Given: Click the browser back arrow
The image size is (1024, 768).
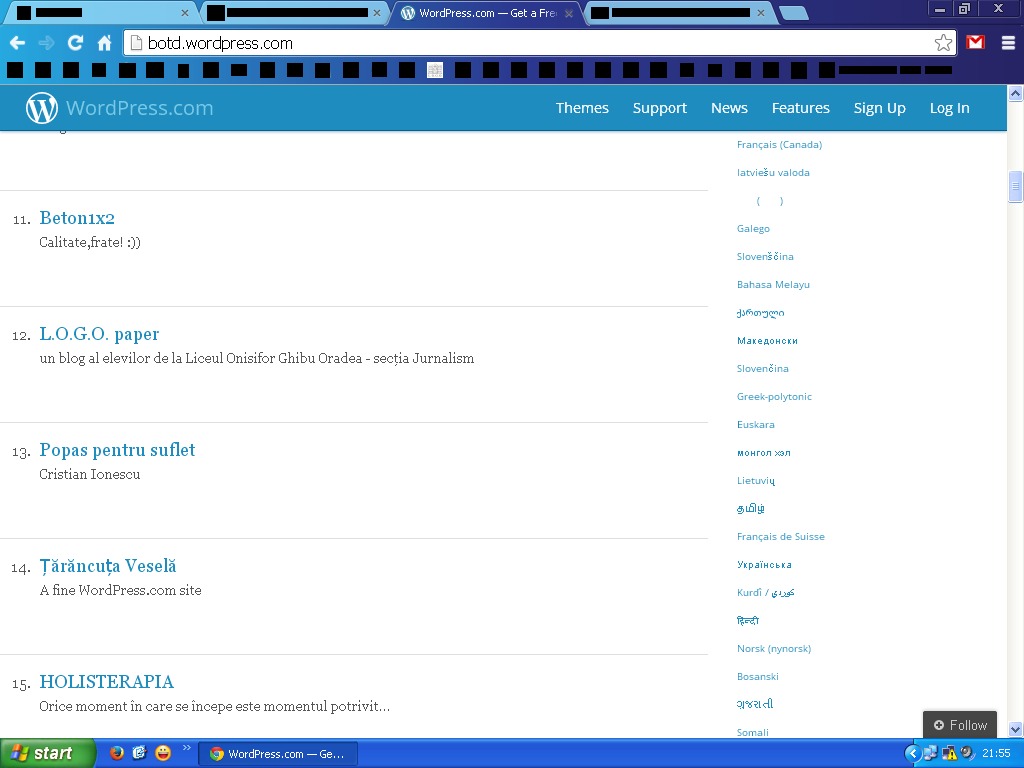Looking at the screenshot, I should click(x=17, y=43).
